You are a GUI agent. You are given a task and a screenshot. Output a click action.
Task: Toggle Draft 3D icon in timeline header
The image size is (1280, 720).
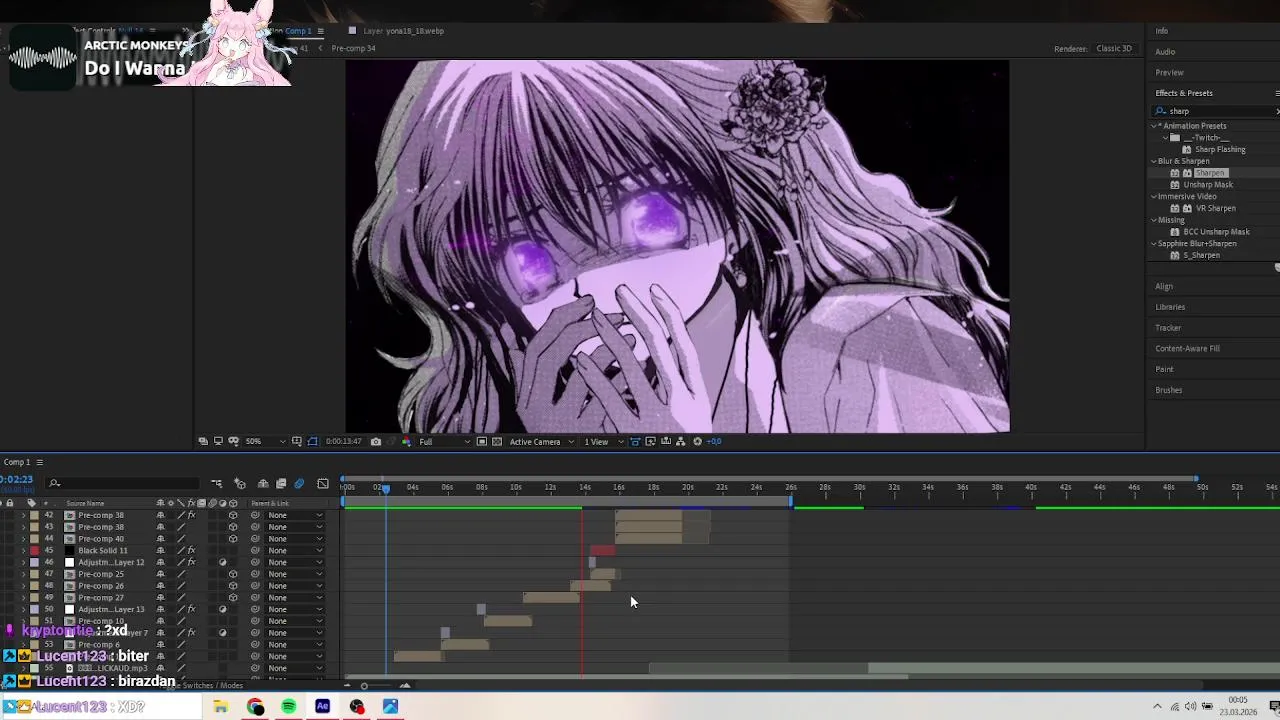click(x=240, y=484)
